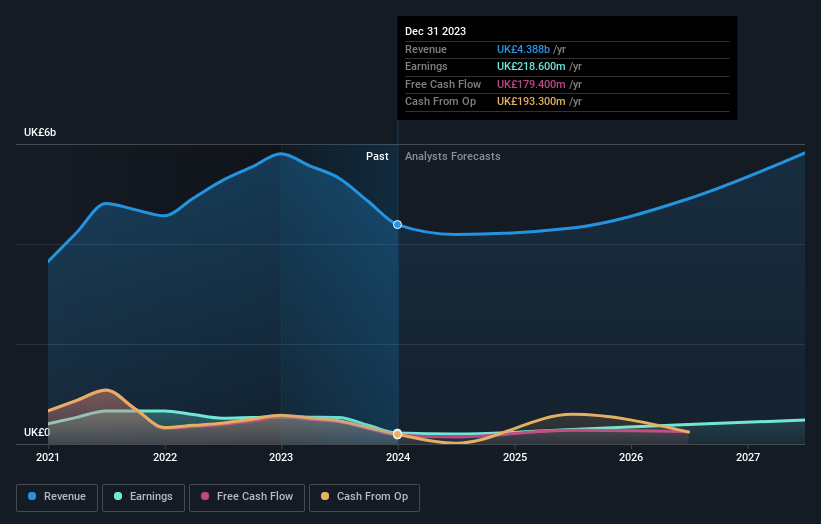Click the 2021 x-axis label

[x=48, y=458]
